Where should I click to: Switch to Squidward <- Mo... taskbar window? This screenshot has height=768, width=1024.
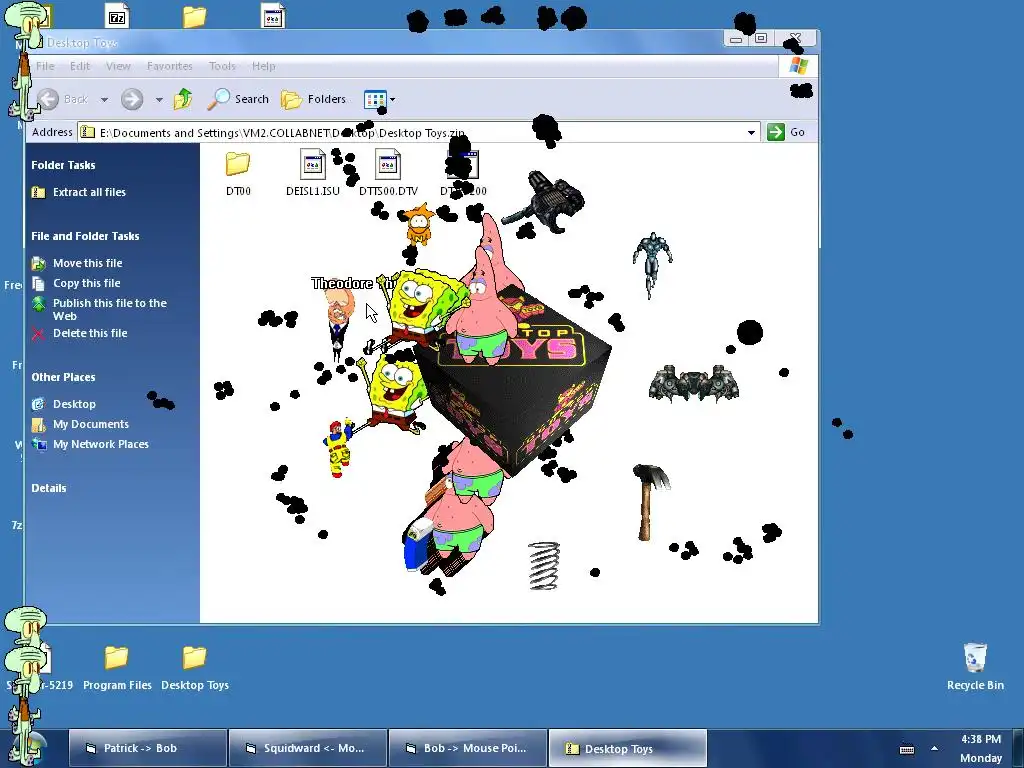click(x=308, y=748)
